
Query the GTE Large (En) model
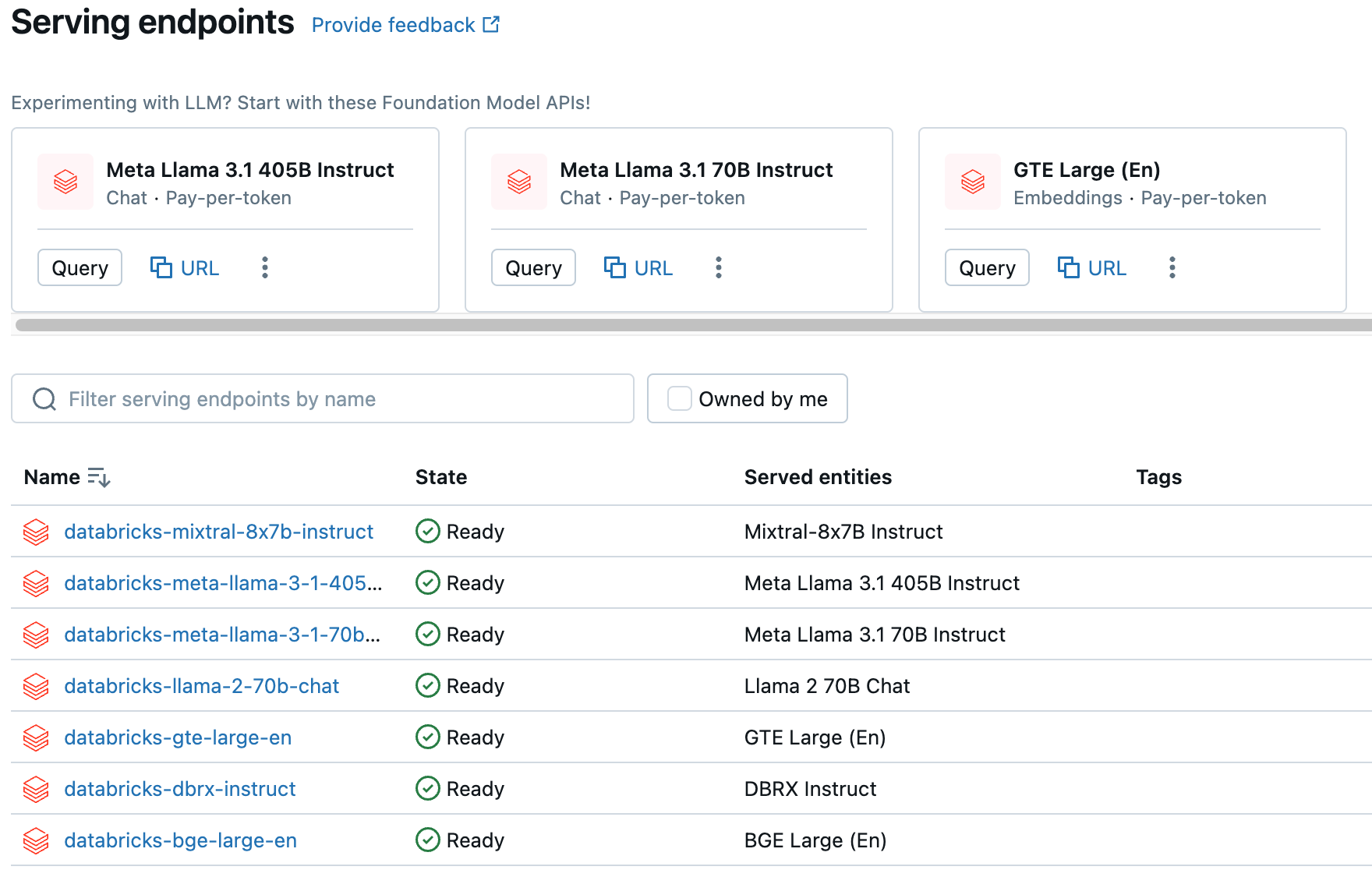tap(988, 267)
